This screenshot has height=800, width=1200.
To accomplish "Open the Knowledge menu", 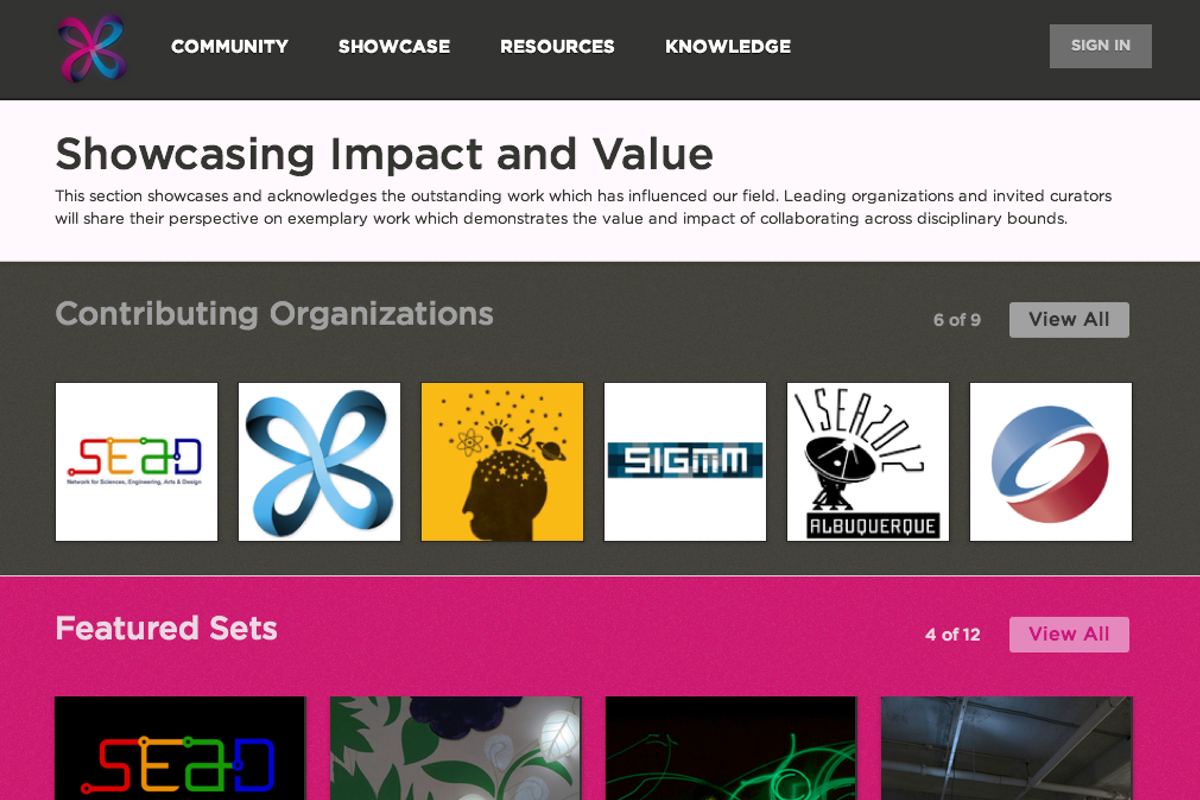I will [x=728, y=47].
